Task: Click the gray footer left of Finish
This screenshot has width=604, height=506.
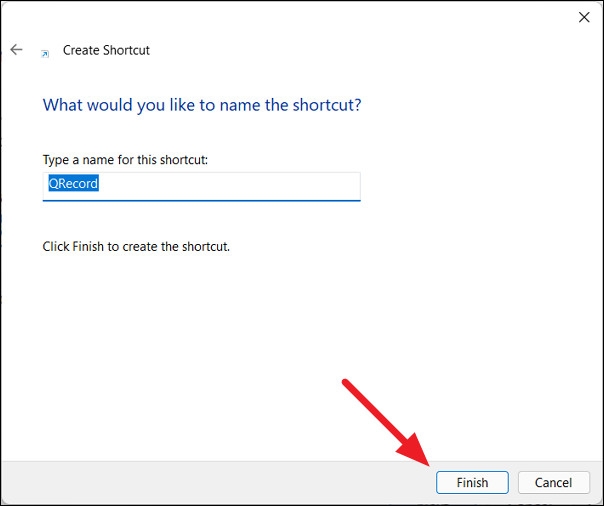Action: click(x=200, y=482)
